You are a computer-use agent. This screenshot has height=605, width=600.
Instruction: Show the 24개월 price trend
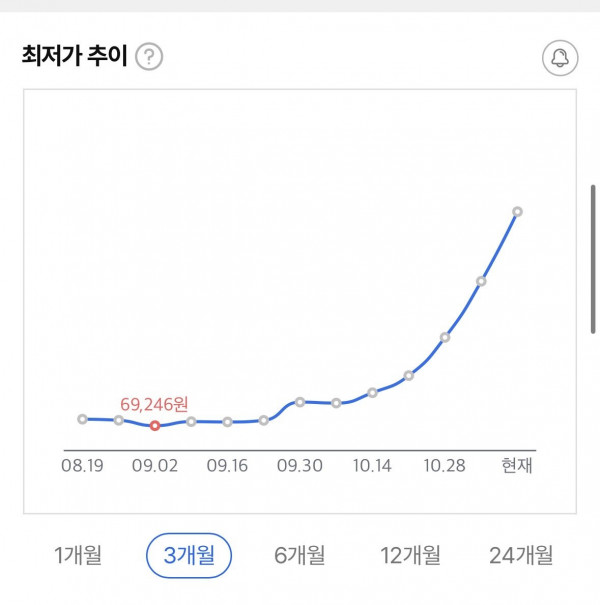click(521, 555)
